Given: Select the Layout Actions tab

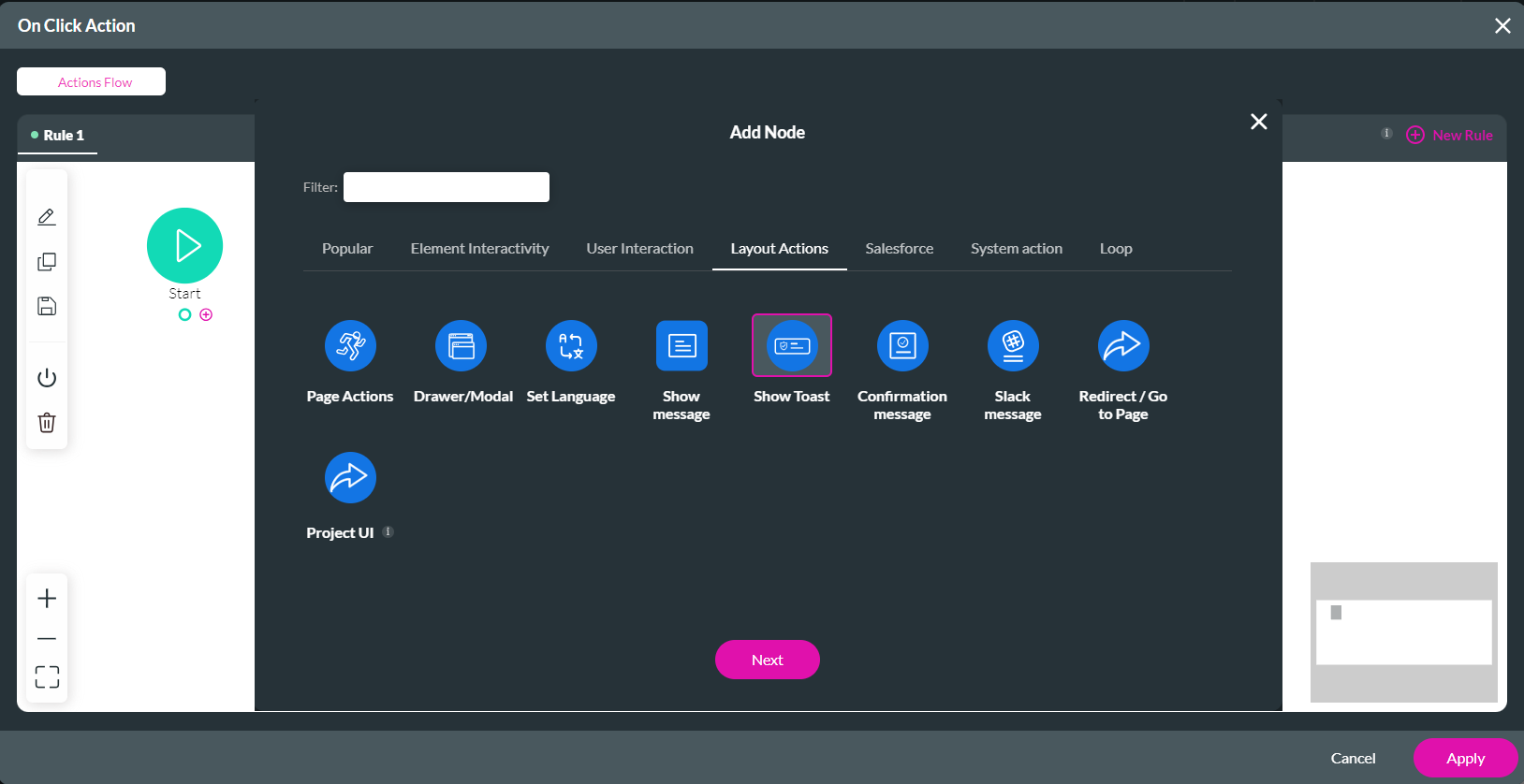Looking at the screenshot, I should point(780,249).
